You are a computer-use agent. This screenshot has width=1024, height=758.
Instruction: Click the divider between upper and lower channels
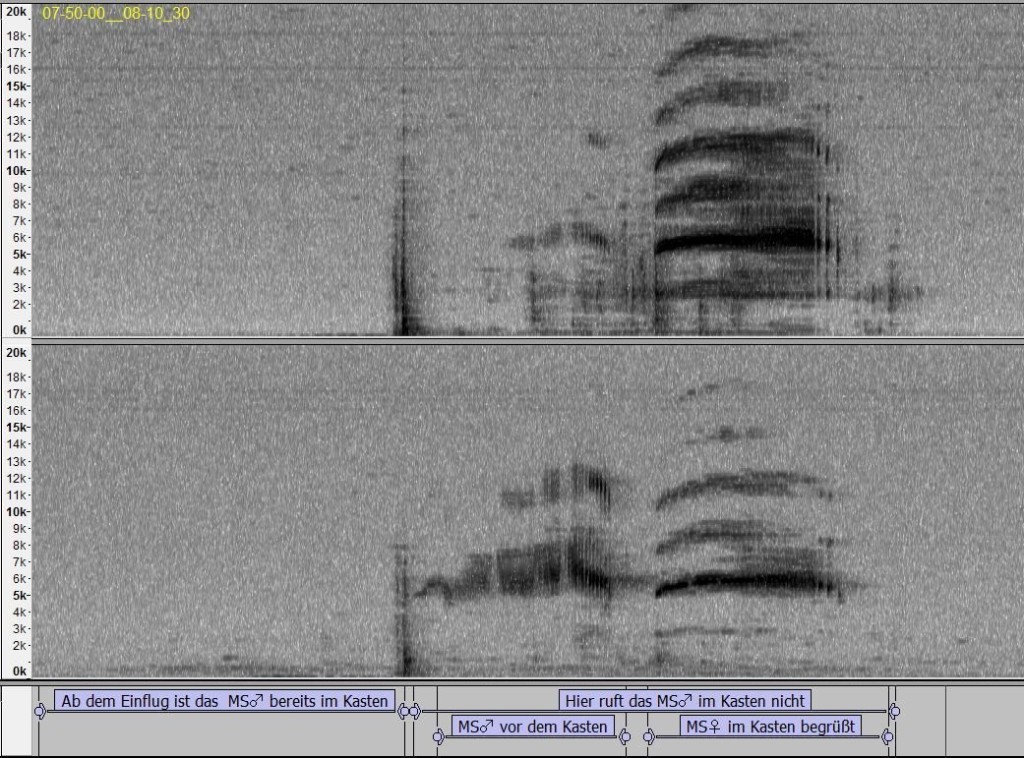(x=512, y=340)
